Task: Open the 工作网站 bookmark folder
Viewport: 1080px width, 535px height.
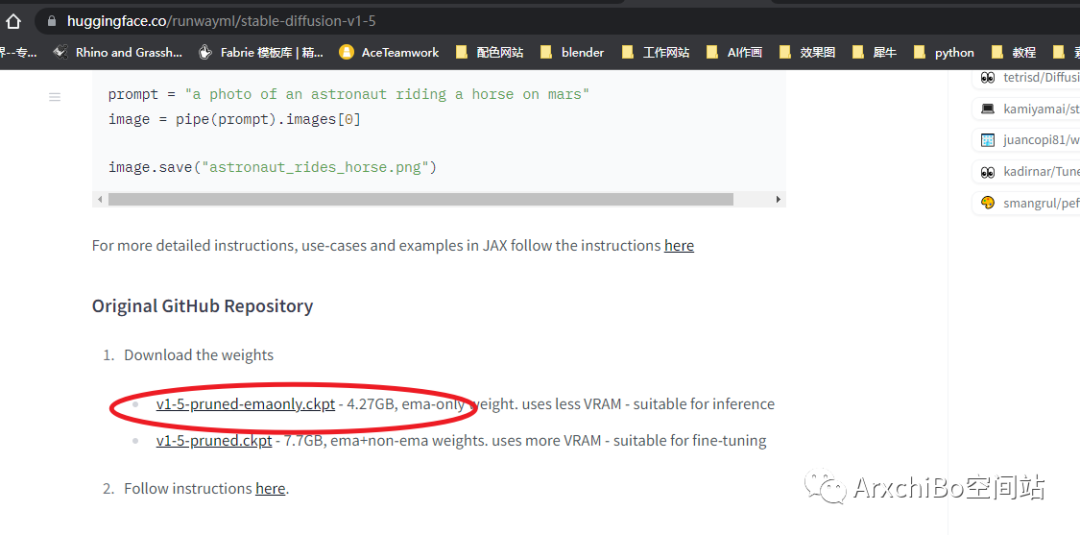Action: (655, 52)
